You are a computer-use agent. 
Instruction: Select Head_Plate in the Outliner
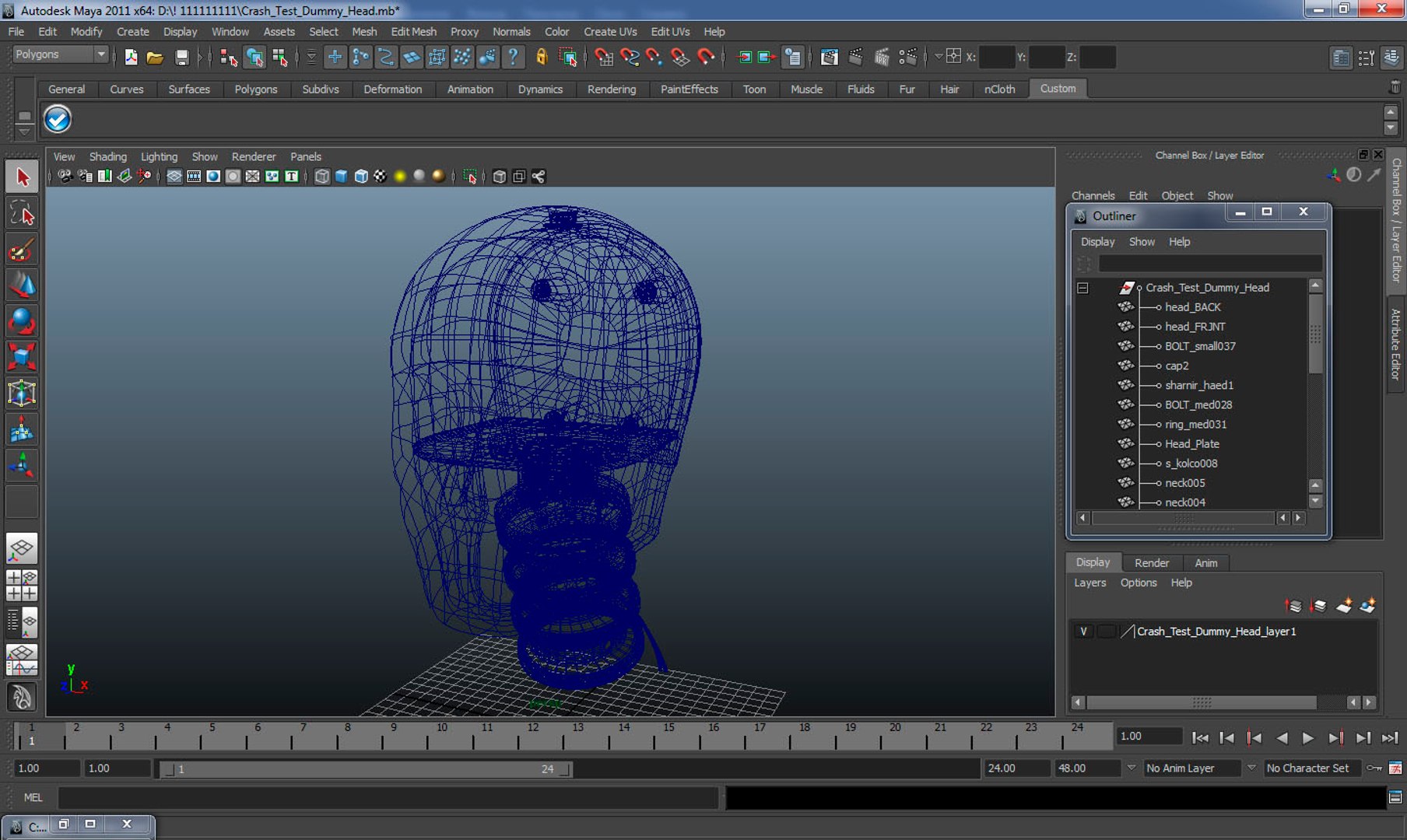(x=1191, y=444)
